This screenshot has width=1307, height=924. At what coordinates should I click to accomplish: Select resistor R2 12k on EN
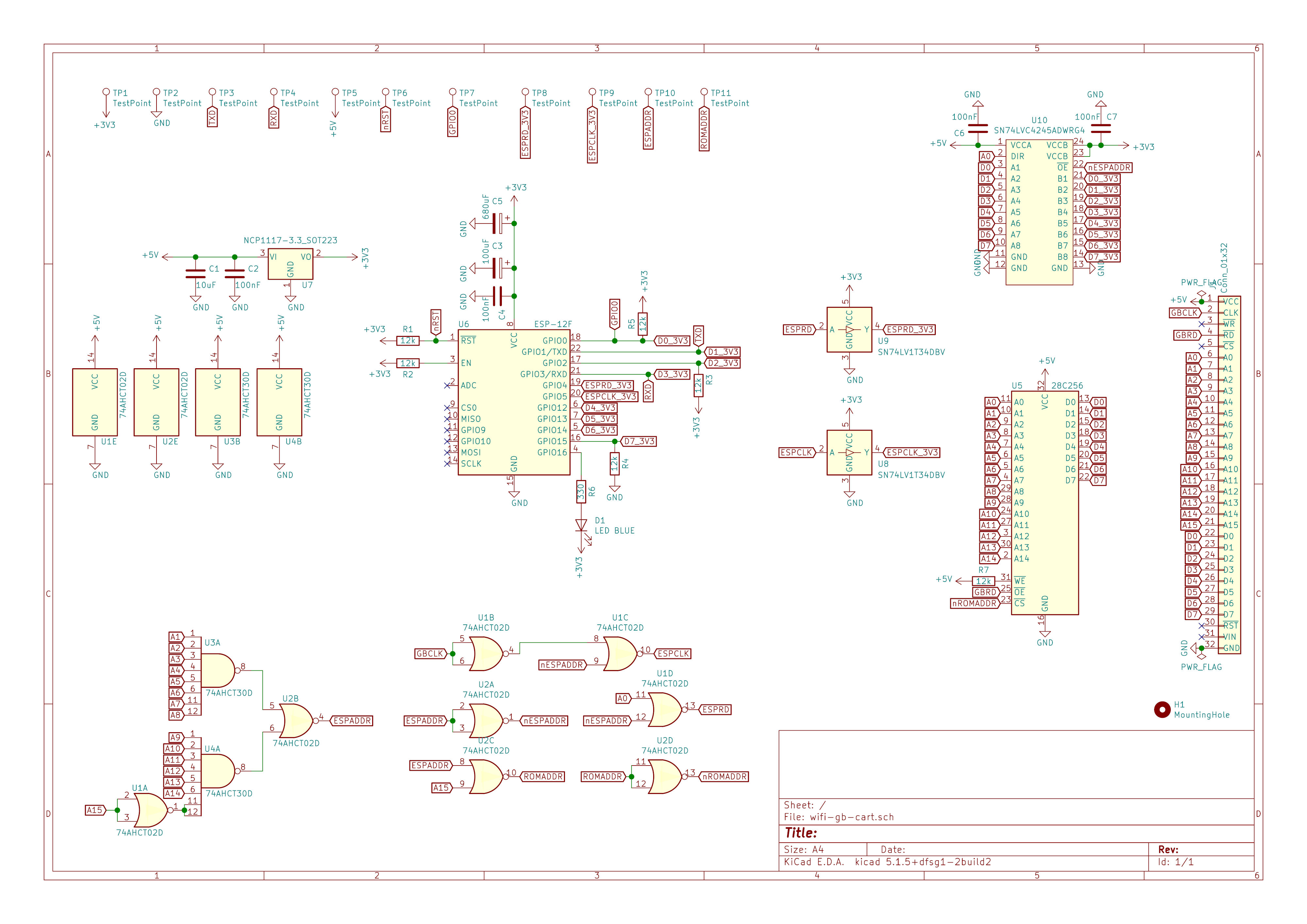pos(408,363)
